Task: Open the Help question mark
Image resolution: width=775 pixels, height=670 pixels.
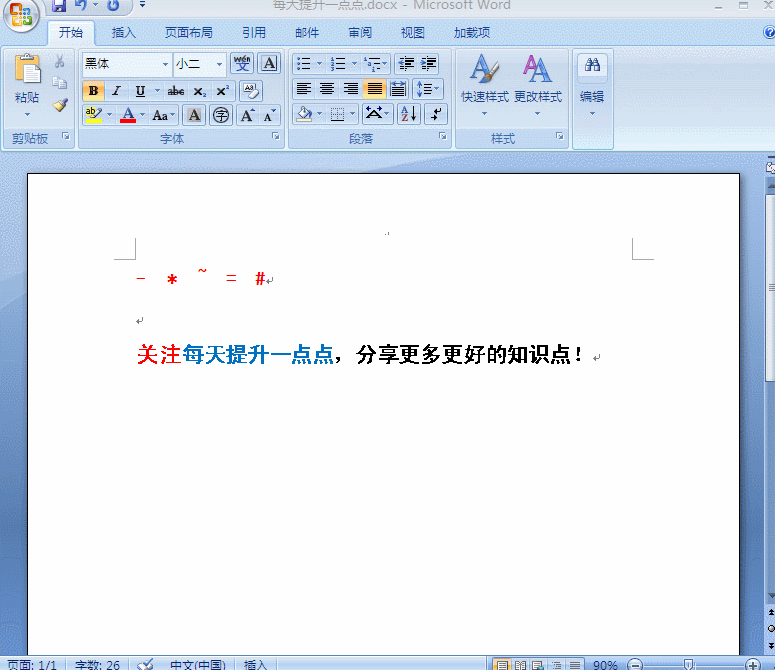Action: point(769,33)
